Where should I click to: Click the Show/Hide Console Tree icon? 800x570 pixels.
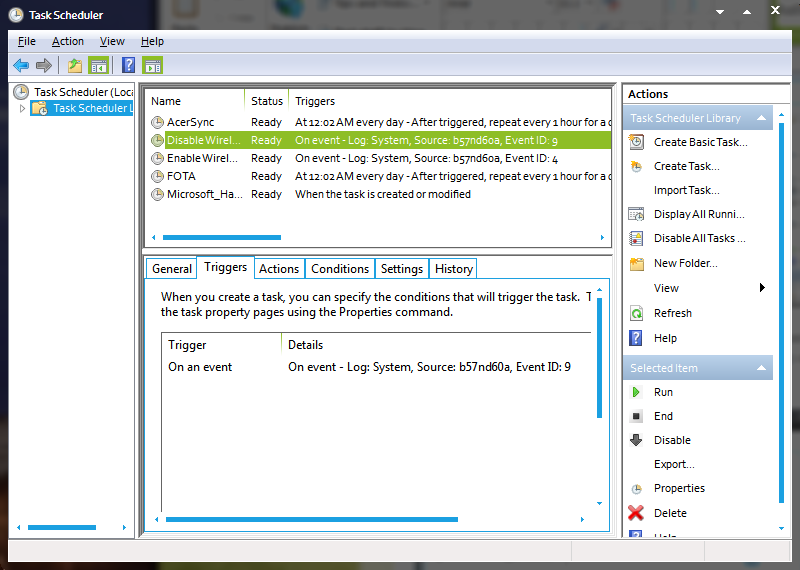tap(99, 66)
